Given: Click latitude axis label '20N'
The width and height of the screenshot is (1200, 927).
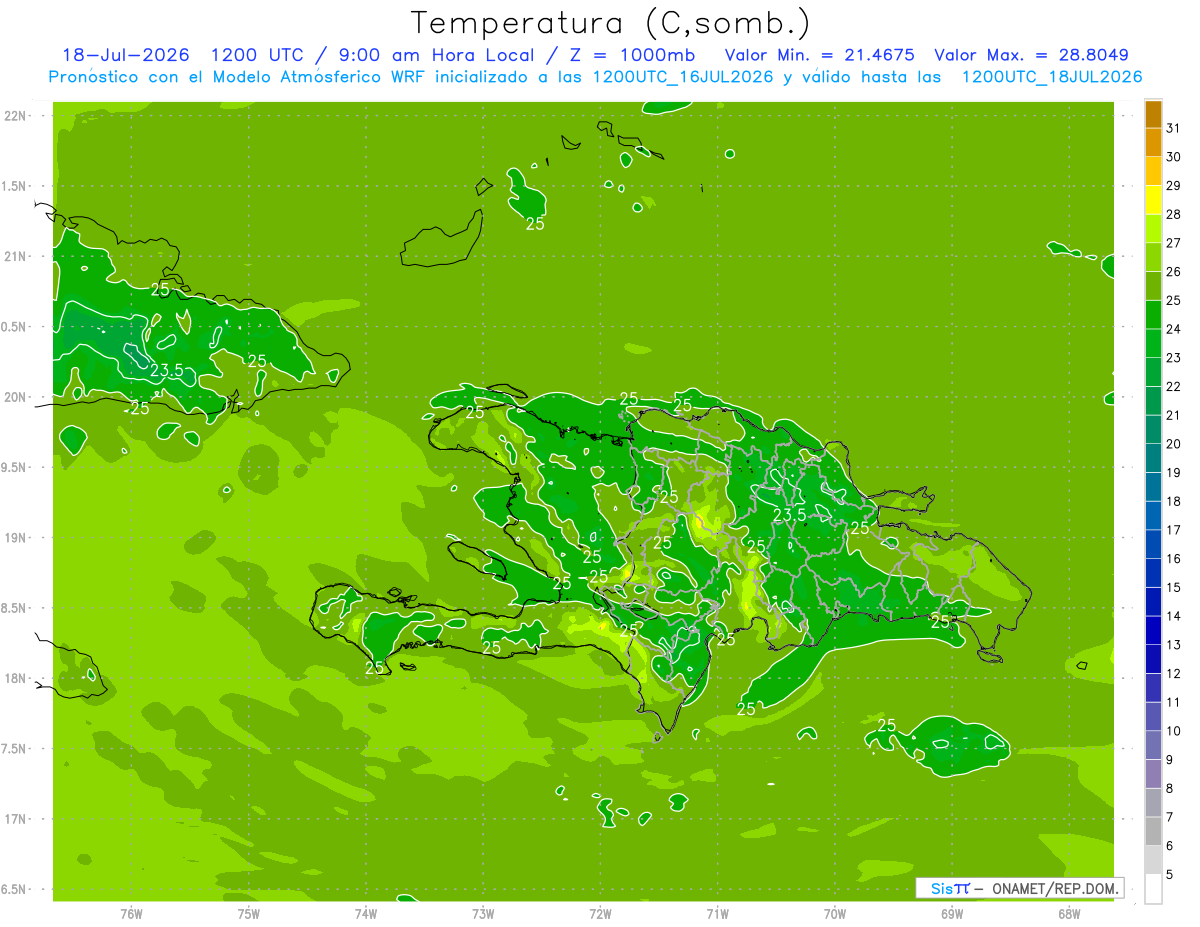Looking at the screenshot, I should [17, 397].
